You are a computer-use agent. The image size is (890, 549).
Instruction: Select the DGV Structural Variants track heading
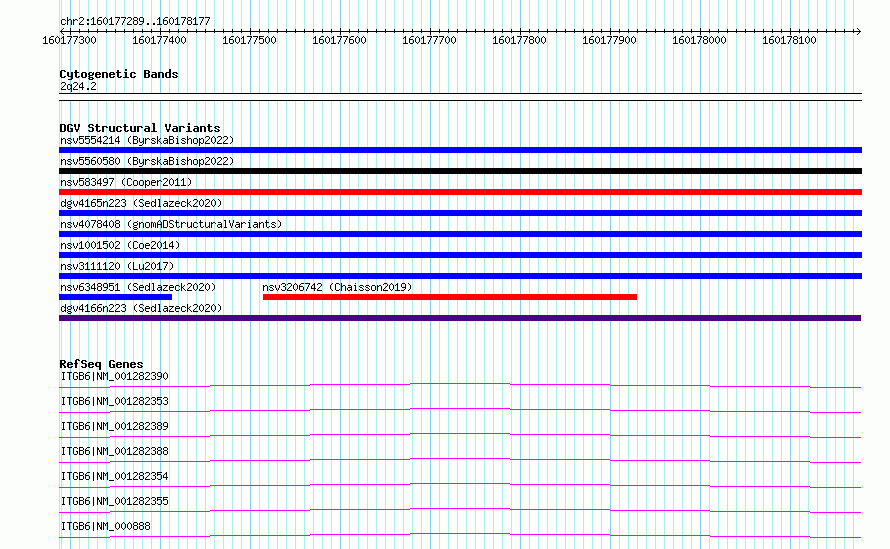140,128
